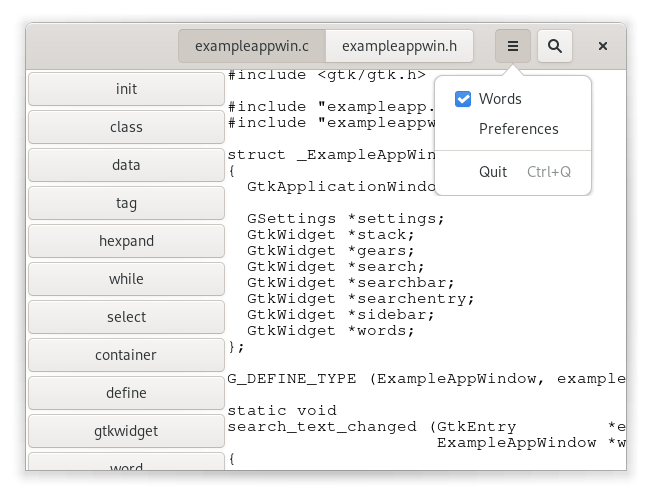Close the window with the X icon
This screenshot has height=499, width=652.
point(603,46)
